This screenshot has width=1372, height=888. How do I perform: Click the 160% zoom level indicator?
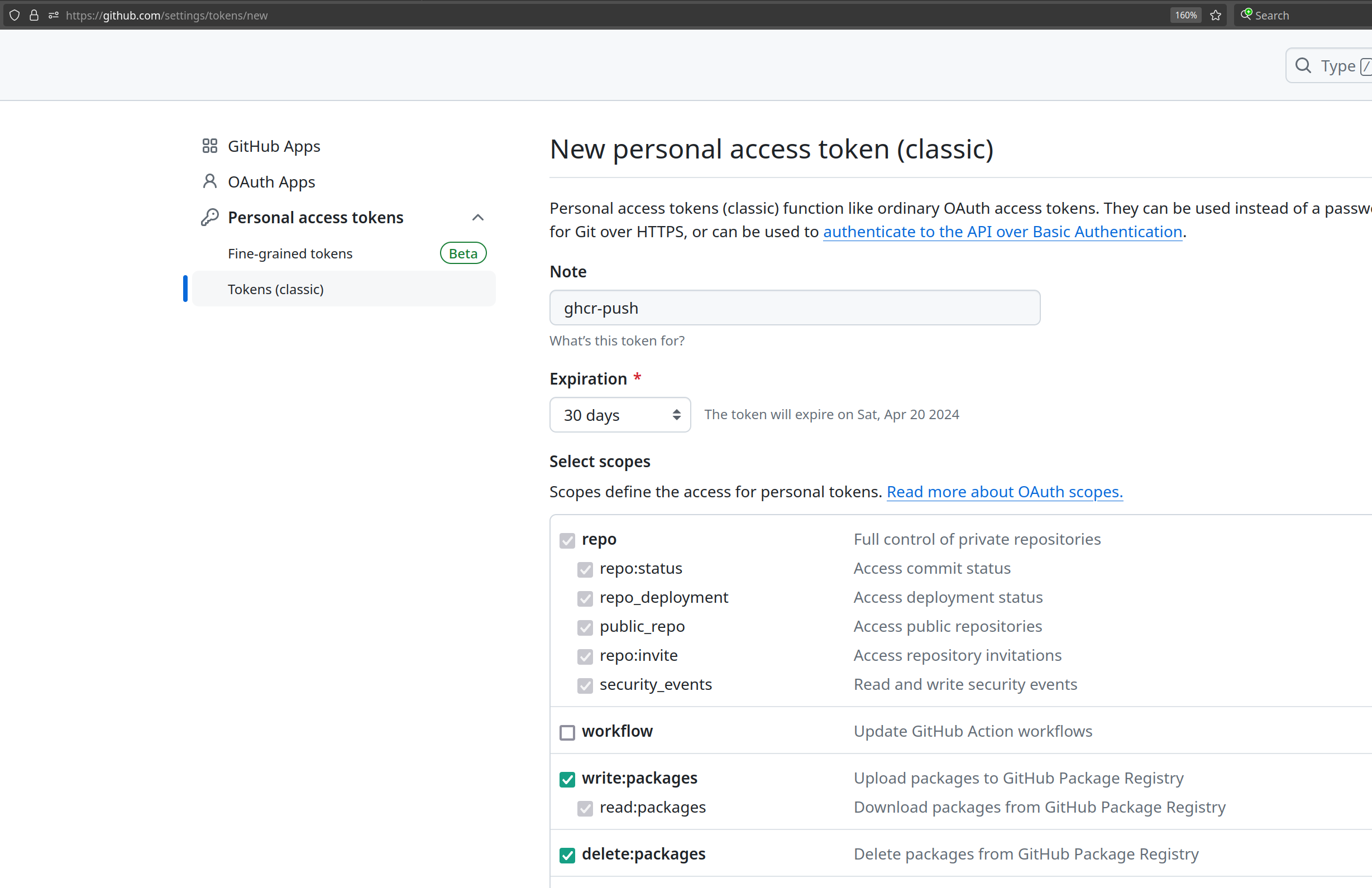coord(1185,15)
